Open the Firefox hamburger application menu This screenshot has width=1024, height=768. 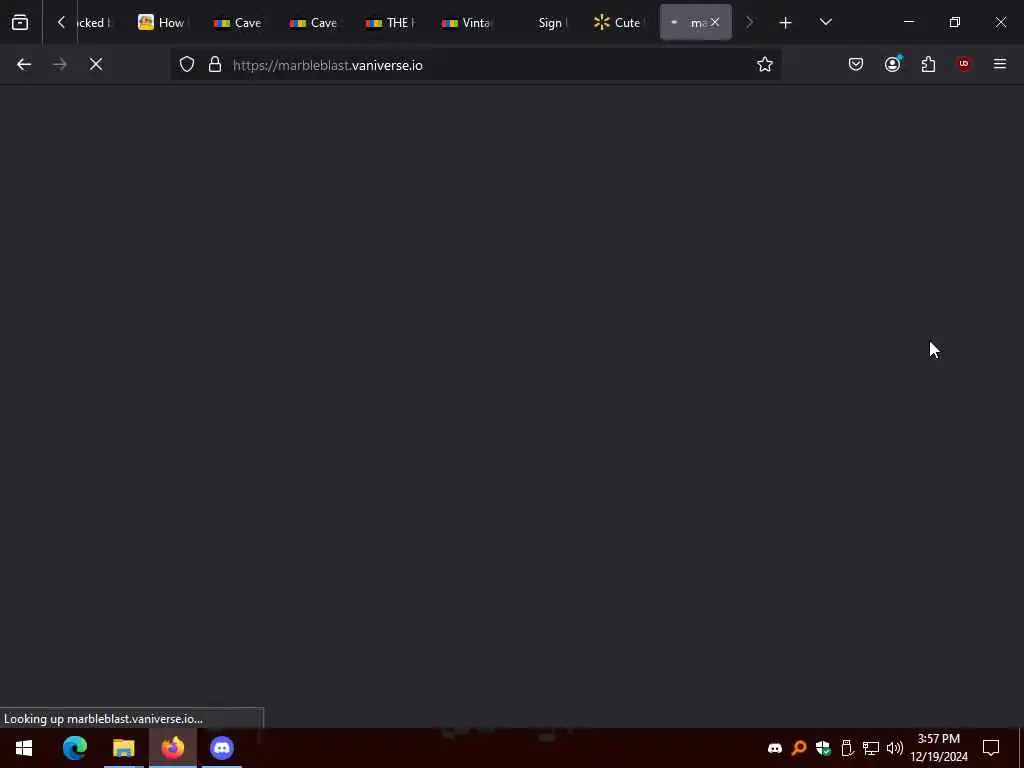1000,65
